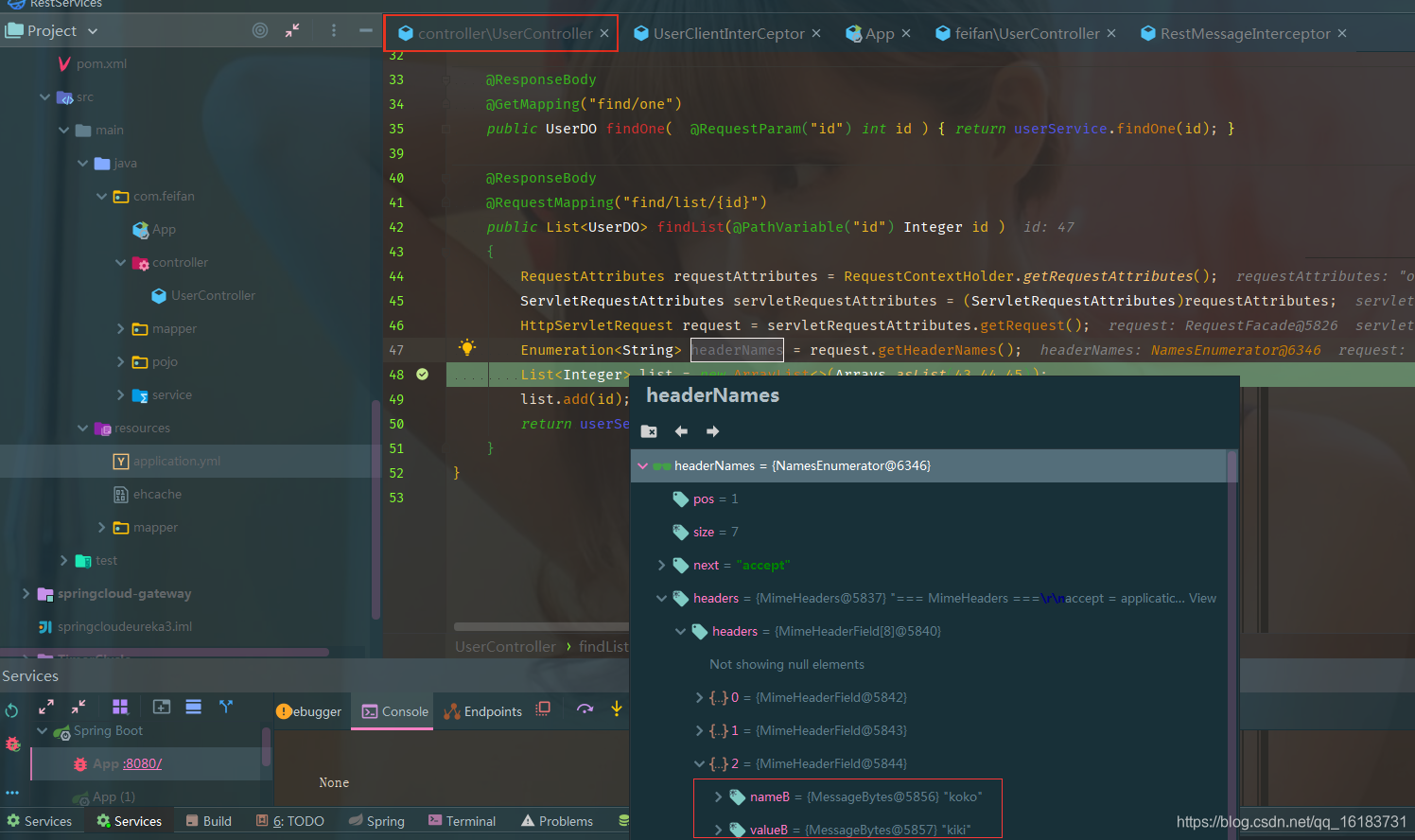Viewport: 1415px width, 840px height.
Task: Open the Problems tool window tab
Action: [557, 821]
